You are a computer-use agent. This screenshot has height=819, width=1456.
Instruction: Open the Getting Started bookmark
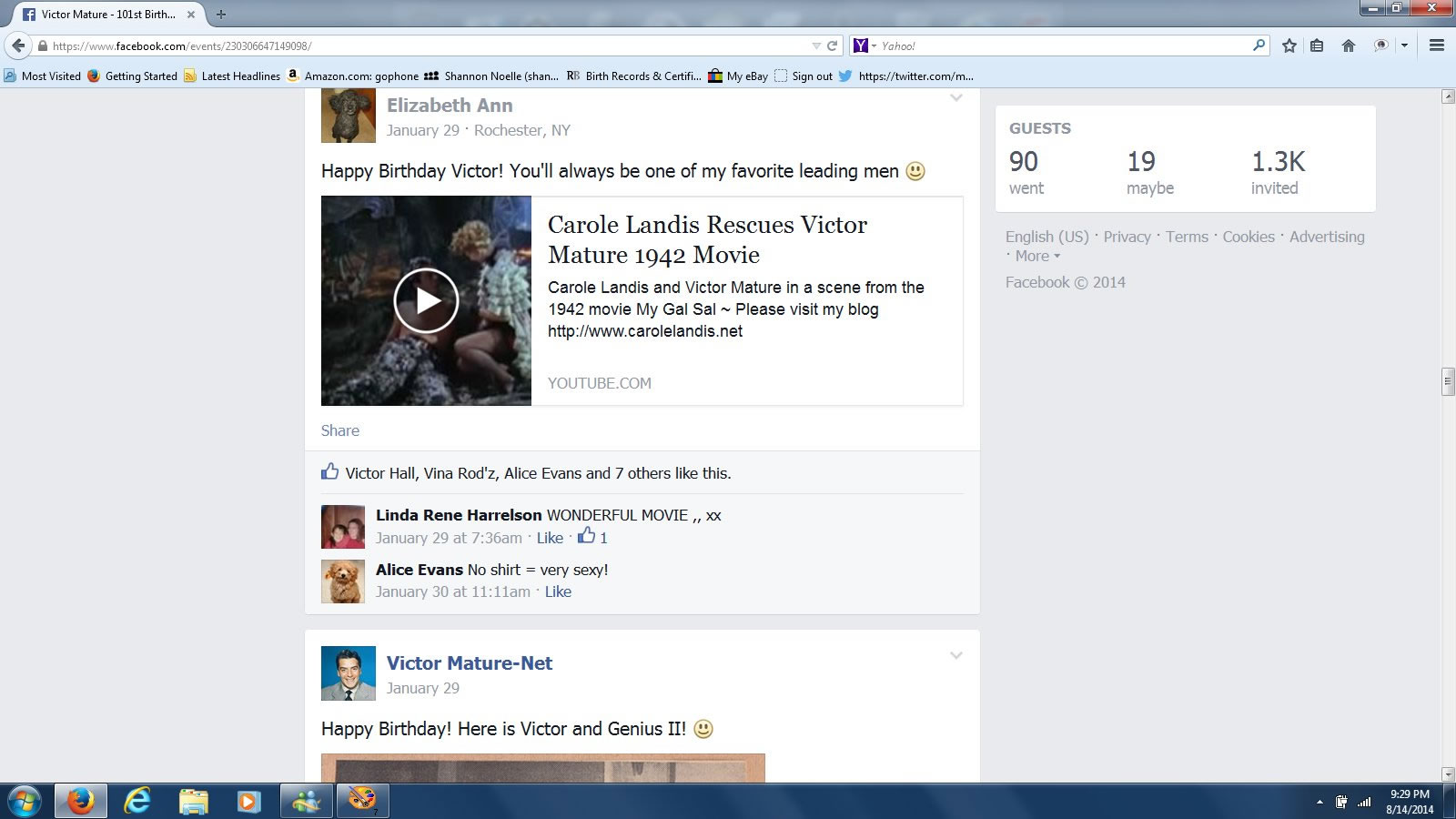point(133,76)
